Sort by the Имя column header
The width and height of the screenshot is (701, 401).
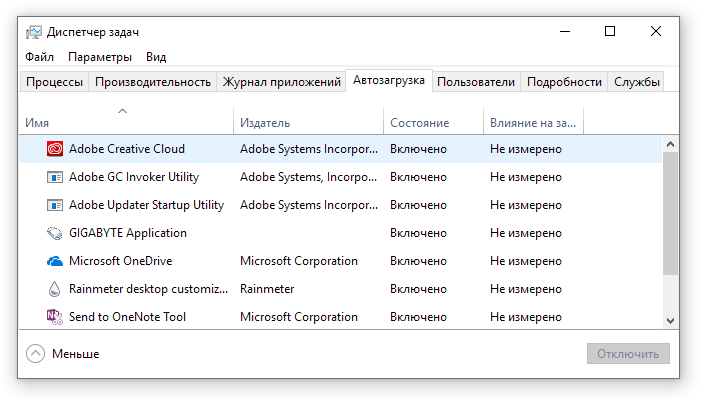coord(127,121)
